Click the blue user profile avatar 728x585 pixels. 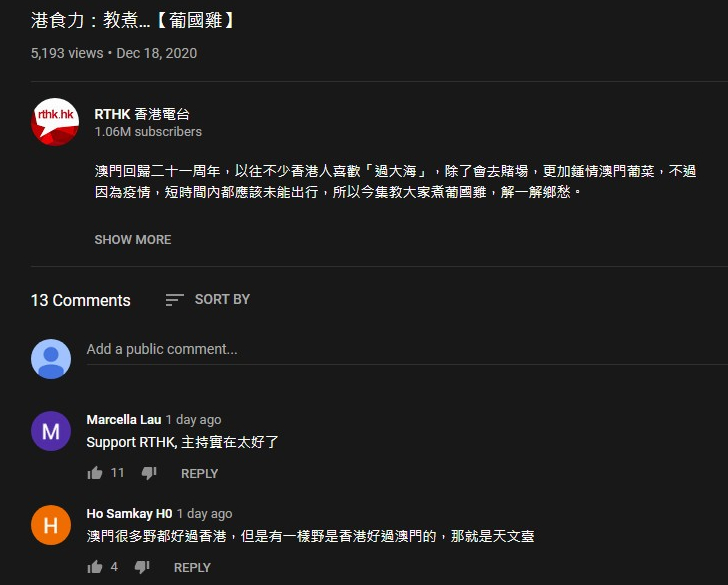pos(51,359)
